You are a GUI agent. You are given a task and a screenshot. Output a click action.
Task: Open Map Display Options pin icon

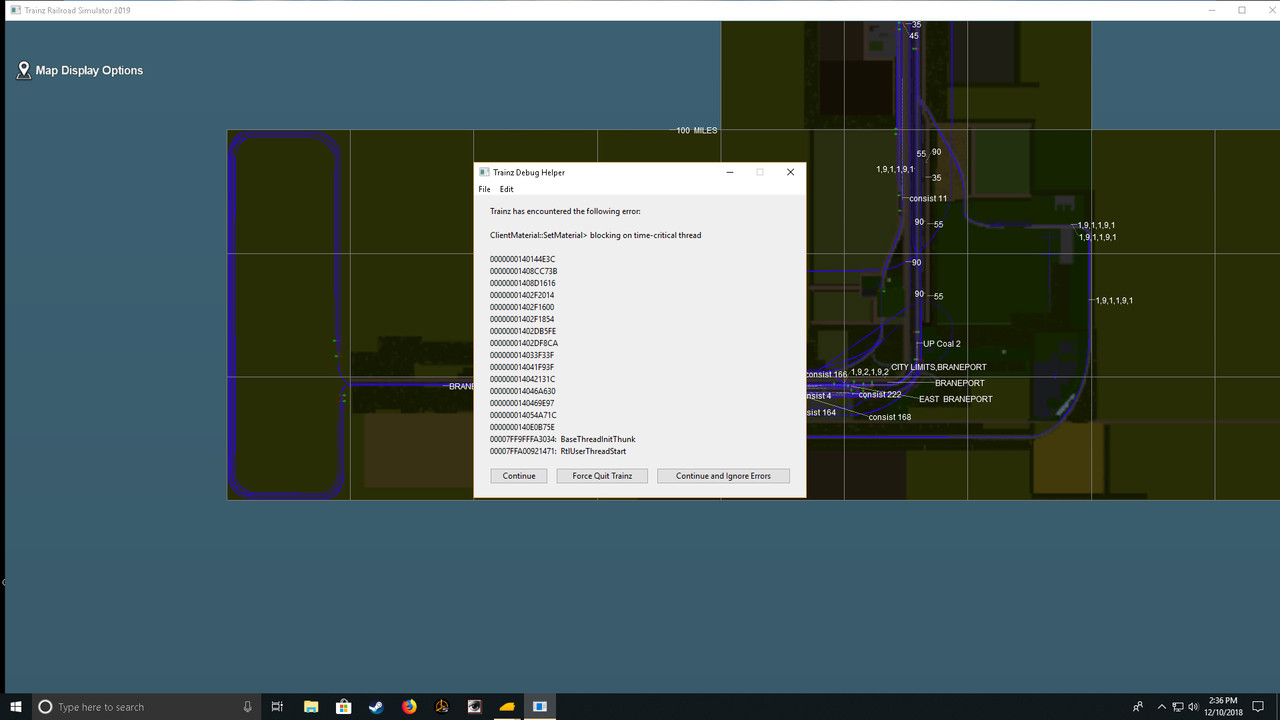click(24, 70)
